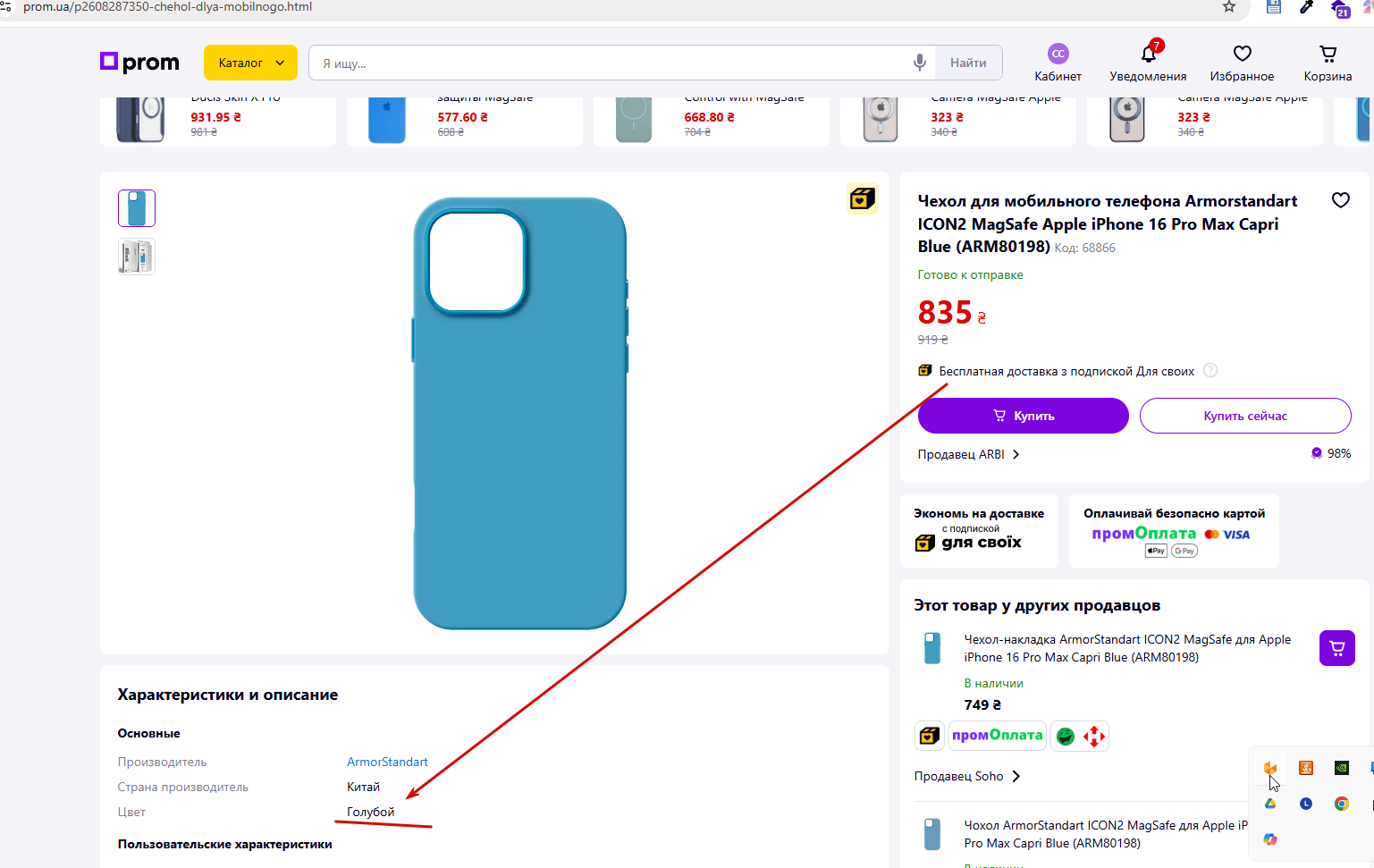Viewport: 1374px width, 868px height.
Task: Open the 577.60 ₴ recommended product card
Action: [465, 121]
